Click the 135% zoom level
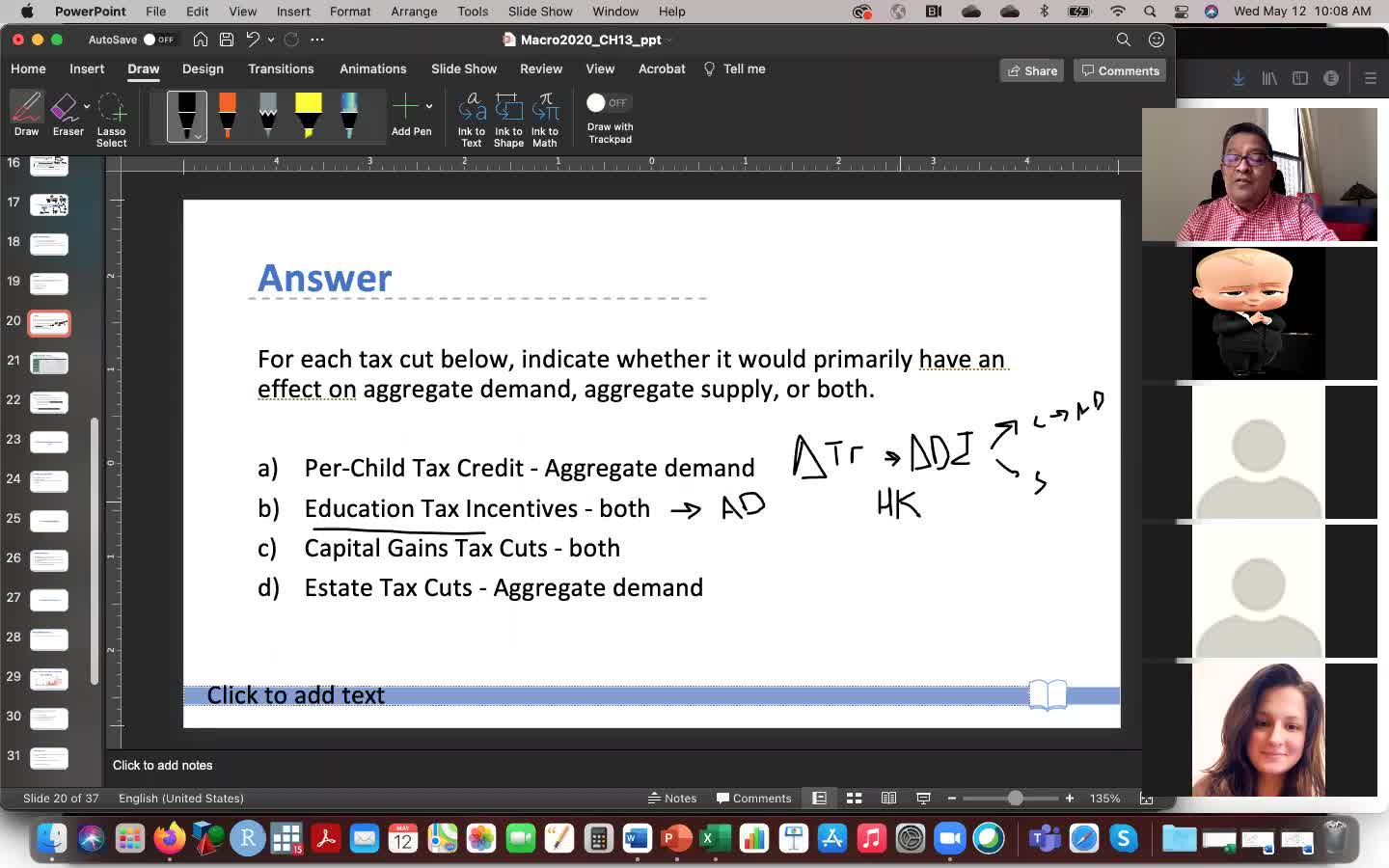Screen dimensions: 1389x868 point(1104,799)
